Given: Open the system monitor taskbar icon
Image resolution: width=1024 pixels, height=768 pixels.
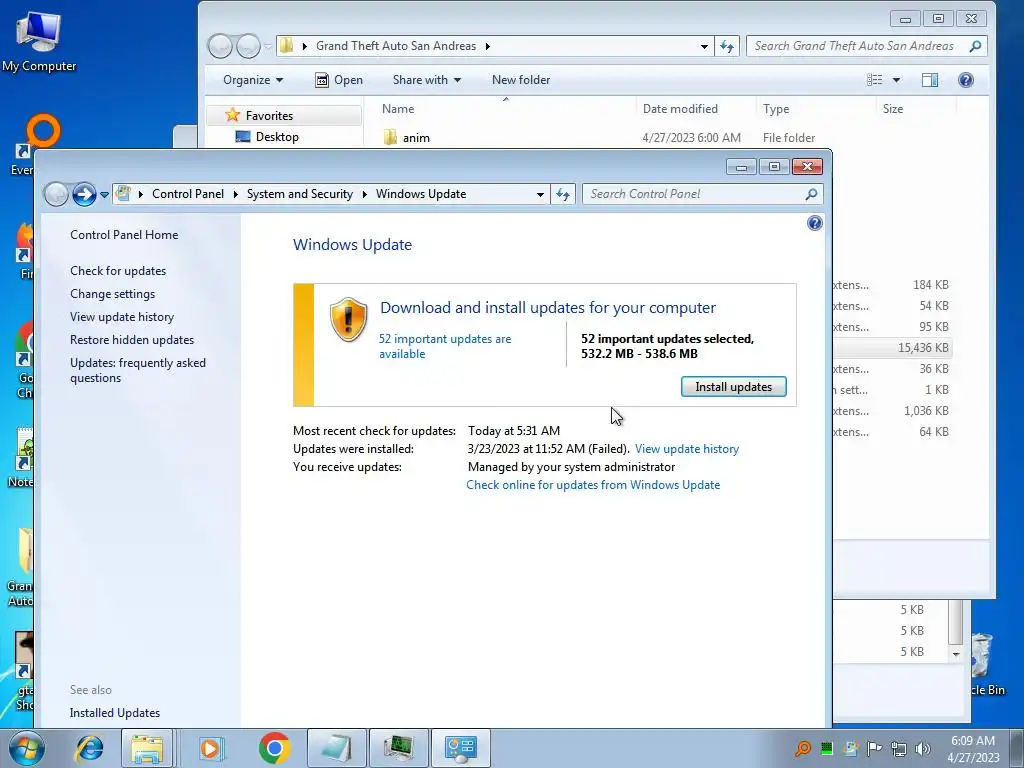Looking at the screenshot, I should 399,748.
